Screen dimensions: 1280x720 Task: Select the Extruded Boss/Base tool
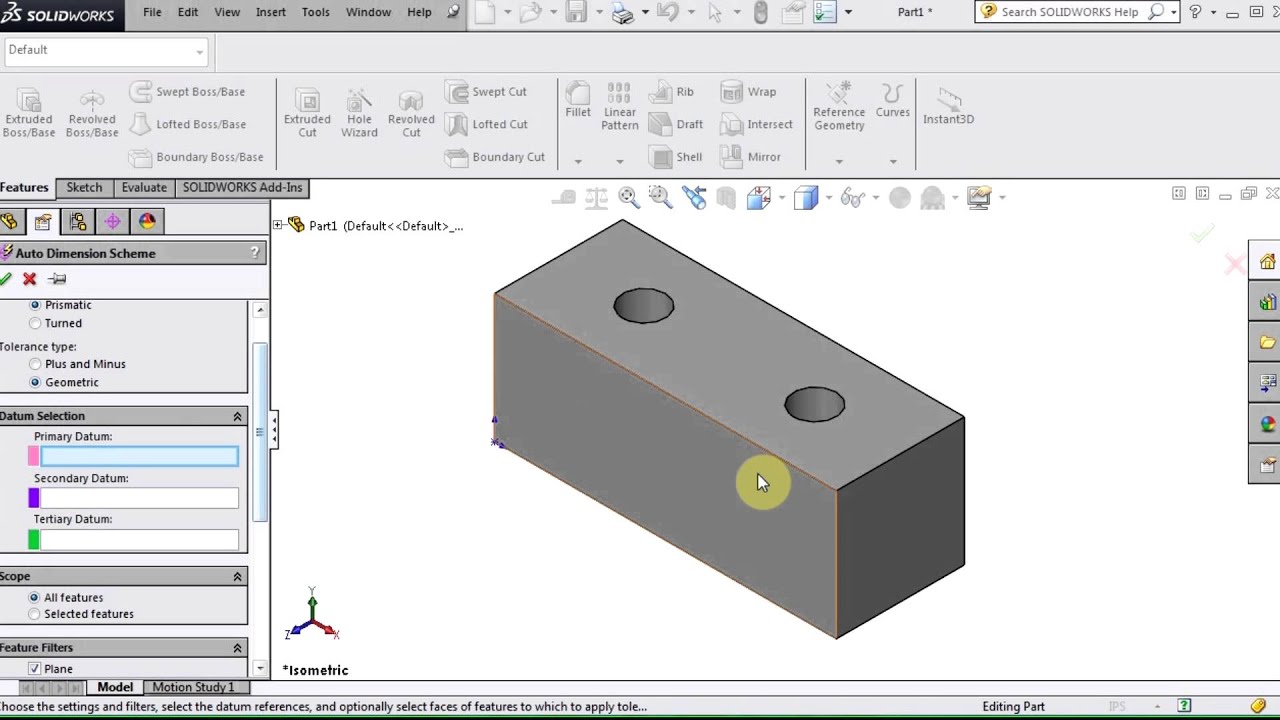coord(28,113)
